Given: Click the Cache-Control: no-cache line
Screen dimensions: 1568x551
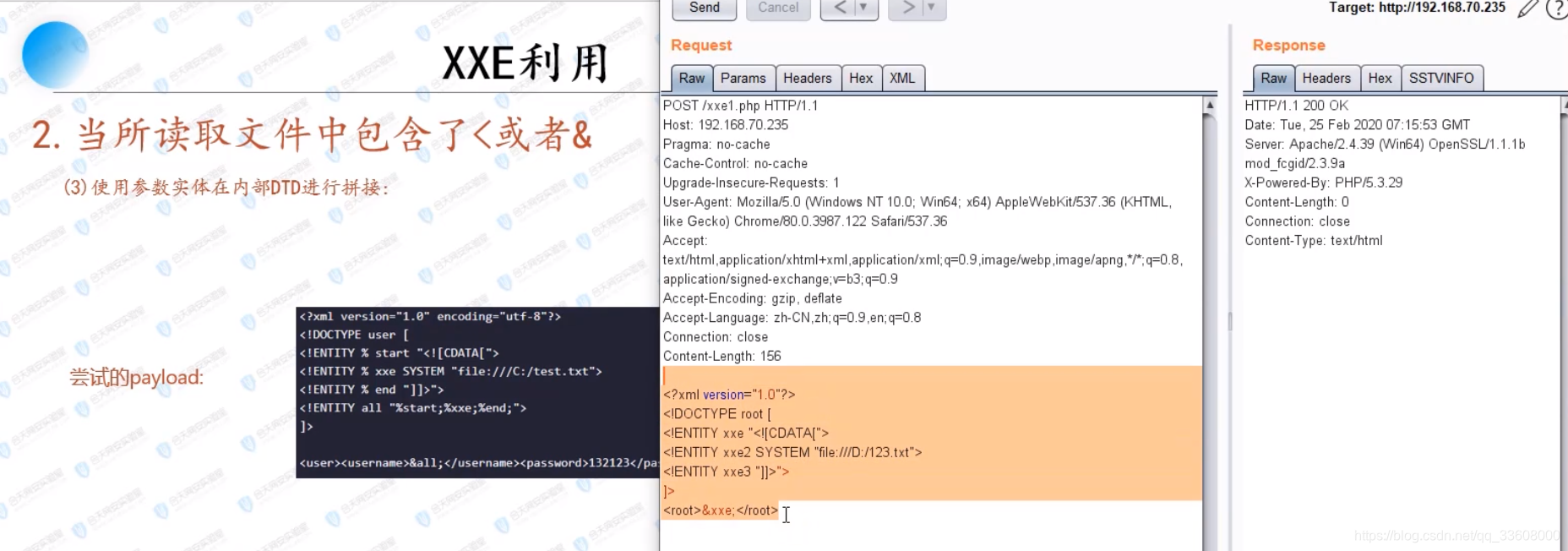Looking at the screenshot, I should click(x=735, y=164).
